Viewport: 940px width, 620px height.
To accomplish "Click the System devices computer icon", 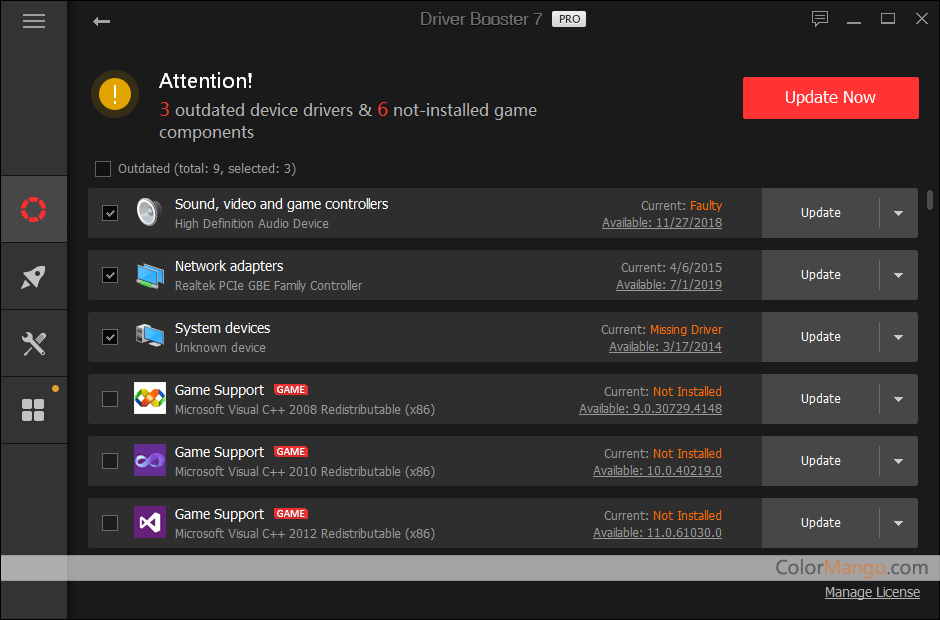I will point(149,336).
